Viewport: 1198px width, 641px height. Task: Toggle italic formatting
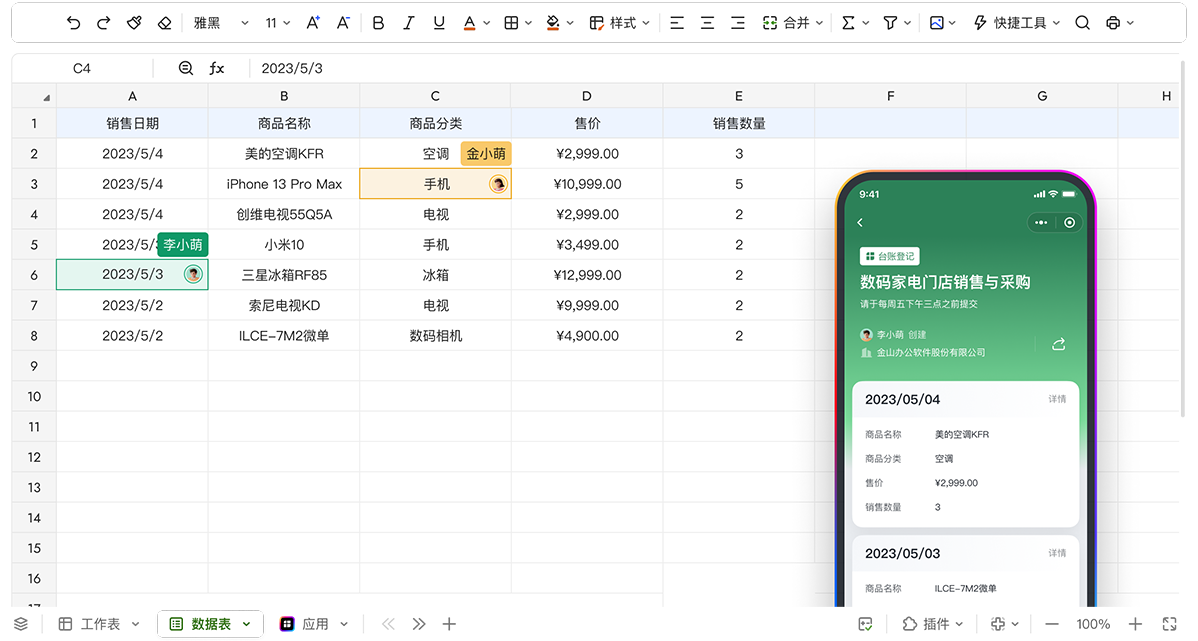tap(408, 23)
